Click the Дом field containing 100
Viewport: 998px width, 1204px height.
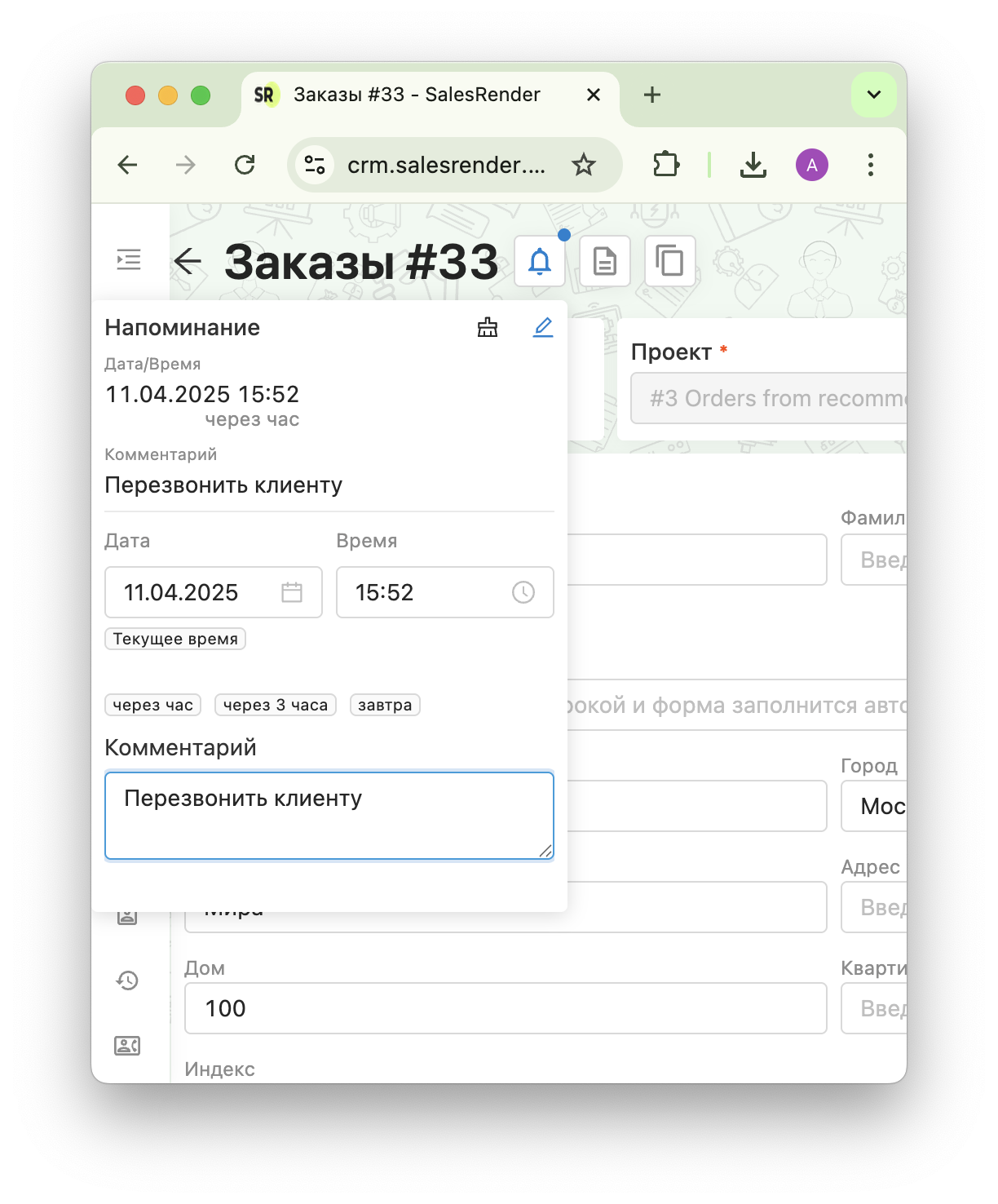click(x=506, y=1008)
